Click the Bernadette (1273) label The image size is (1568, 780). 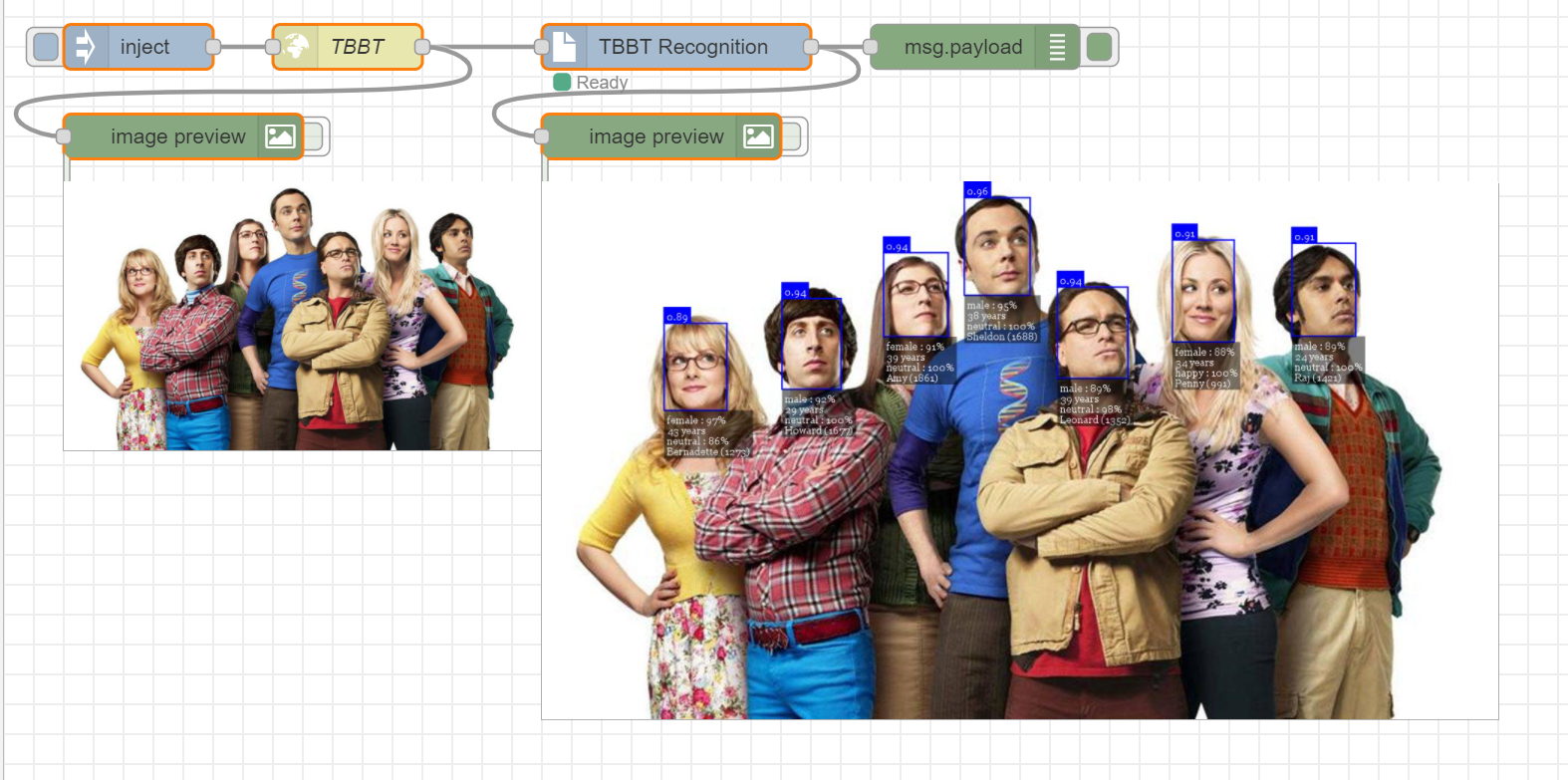tap(708, 452)
